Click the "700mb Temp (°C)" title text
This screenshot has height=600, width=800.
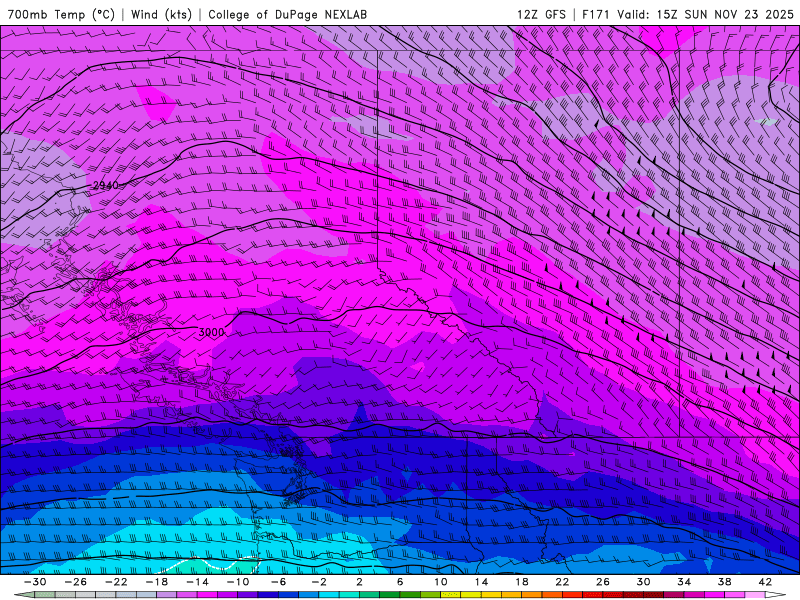pos(61,14)
